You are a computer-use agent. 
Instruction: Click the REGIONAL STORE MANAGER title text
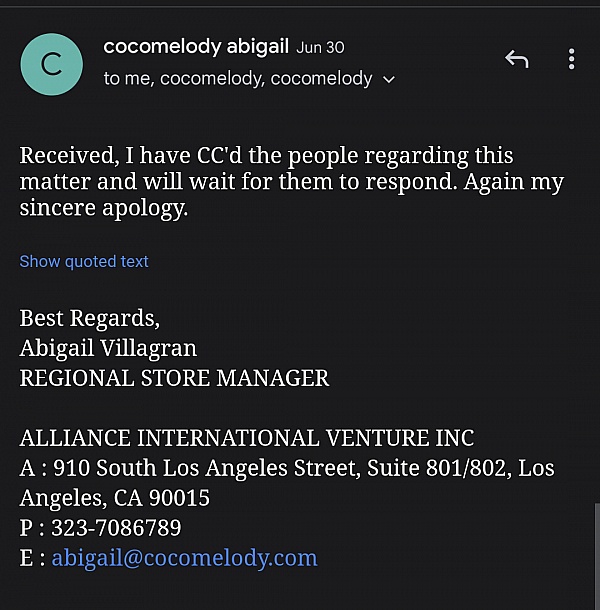tap(174, 378)
